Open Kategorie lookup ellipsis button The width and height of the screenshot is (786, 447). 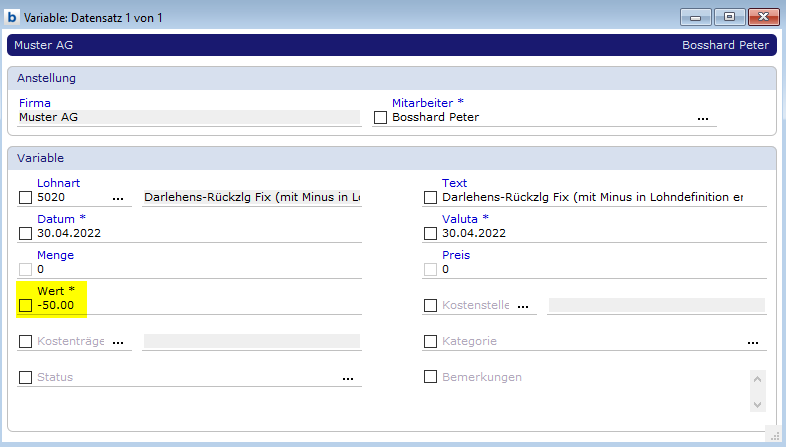[x=753, y=342]
